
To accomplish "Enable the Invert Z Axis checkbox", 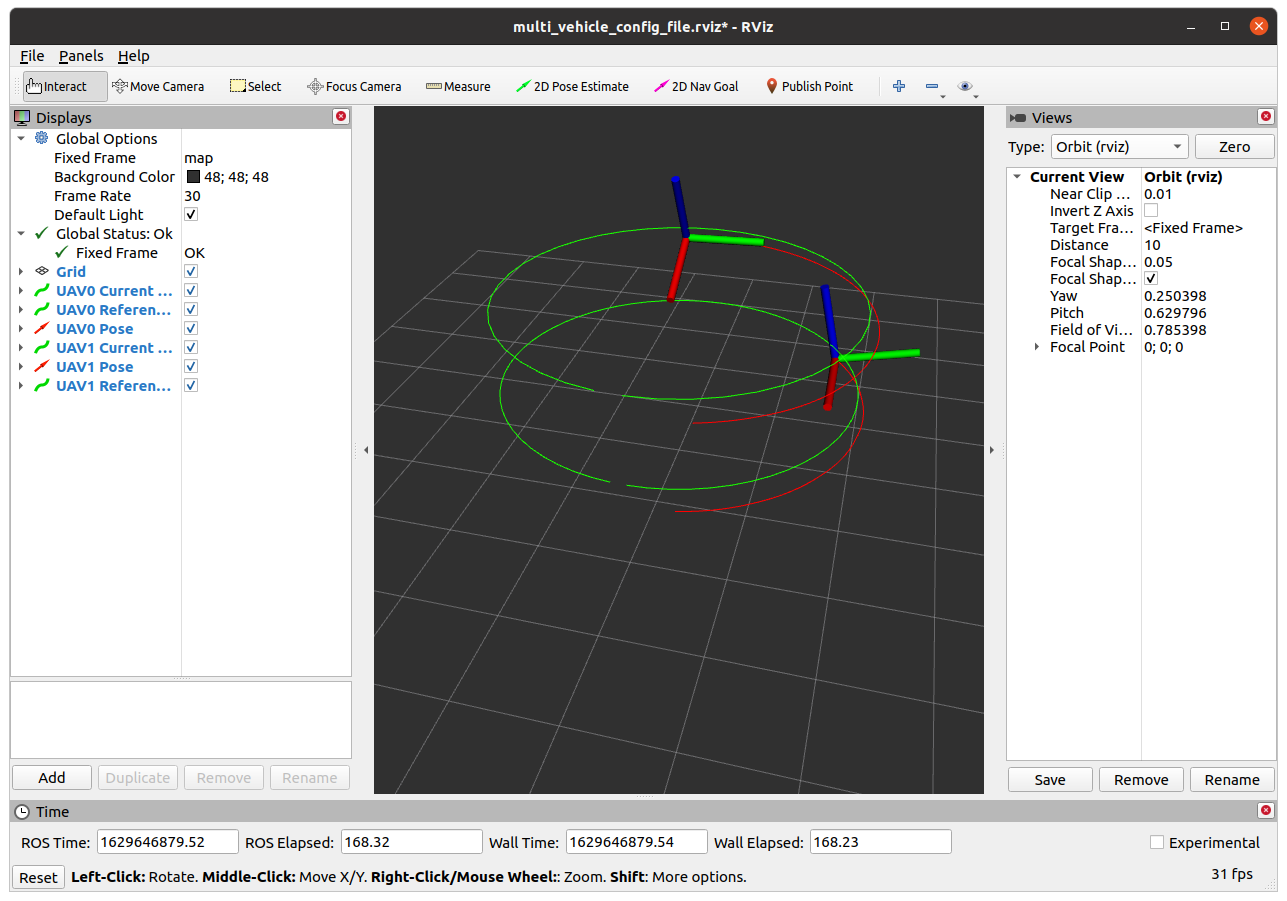I will pos(1151,210).
